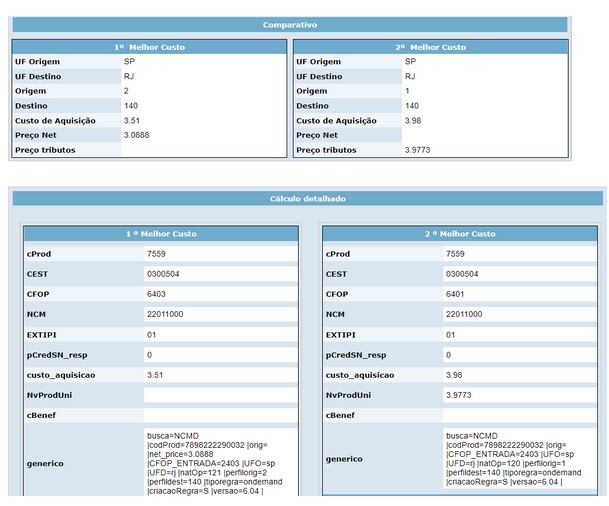Select Preço Net value 3.0888
Screen dimensions: 609x506
pos(136,135)
